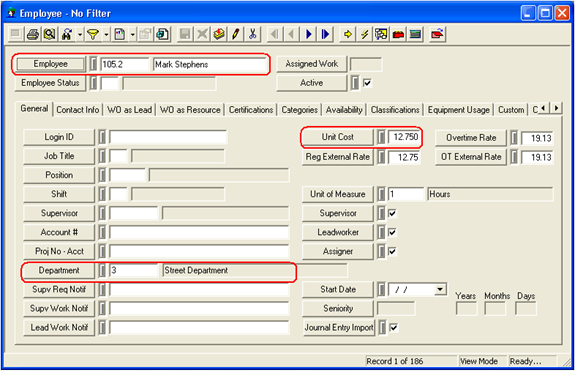This screenshot has width=575, height=371.
Task: Jump to the last record blue arrow icon
Action: coord(325,34)
